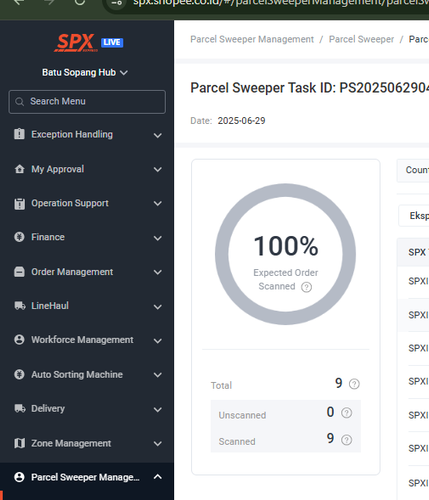Open the Zone Management menu
The width and height of the screenshot is (429, 500).
click(x=87, y=443)
